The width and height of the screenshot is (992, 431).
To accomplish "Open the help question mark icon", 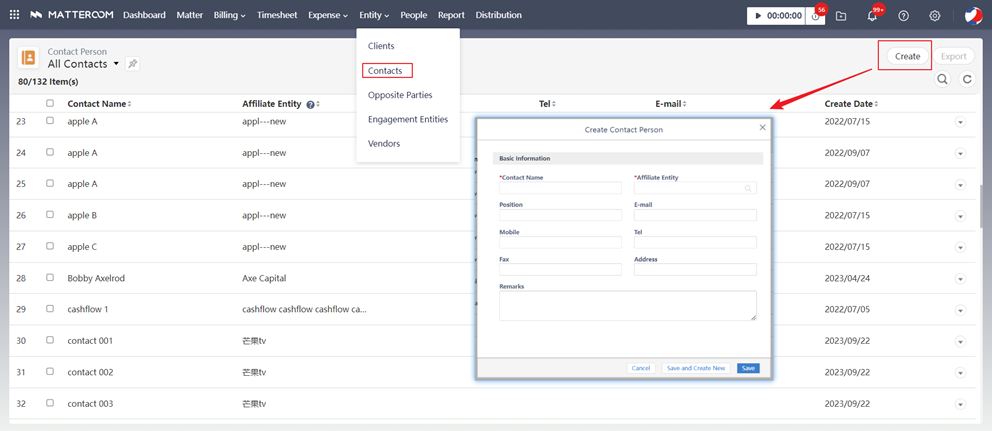I will pyautogui.click(x=904, y=16).
